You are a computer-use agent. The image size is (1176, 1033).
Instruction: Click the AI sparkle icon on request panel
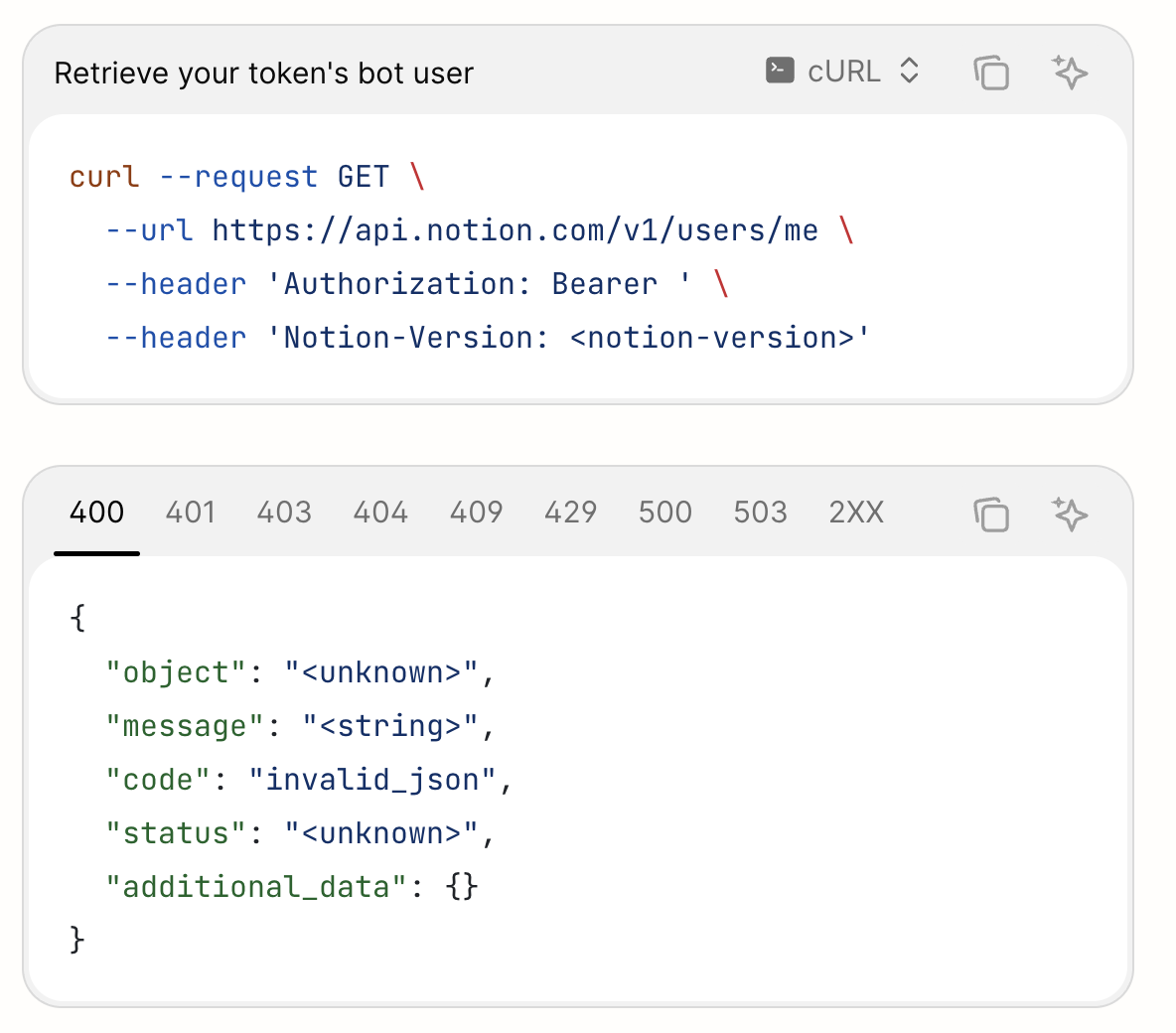(1070, 73)
